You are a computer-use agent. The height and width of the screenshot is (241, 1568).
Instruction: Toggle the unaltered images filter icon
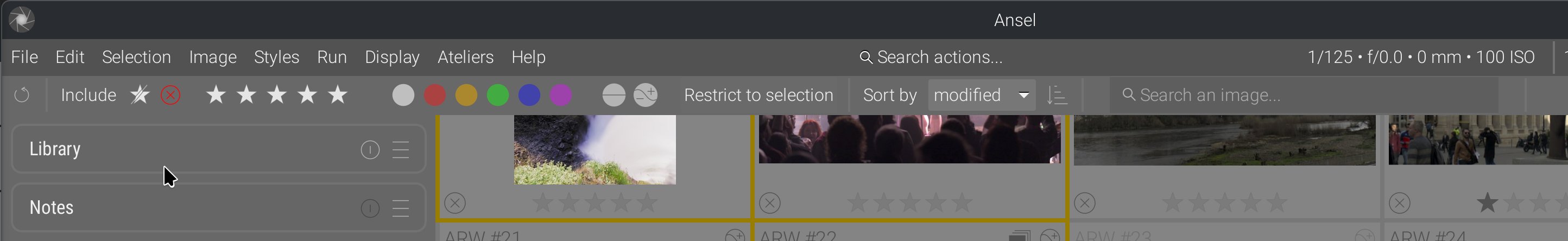click(x=614, y=95)
